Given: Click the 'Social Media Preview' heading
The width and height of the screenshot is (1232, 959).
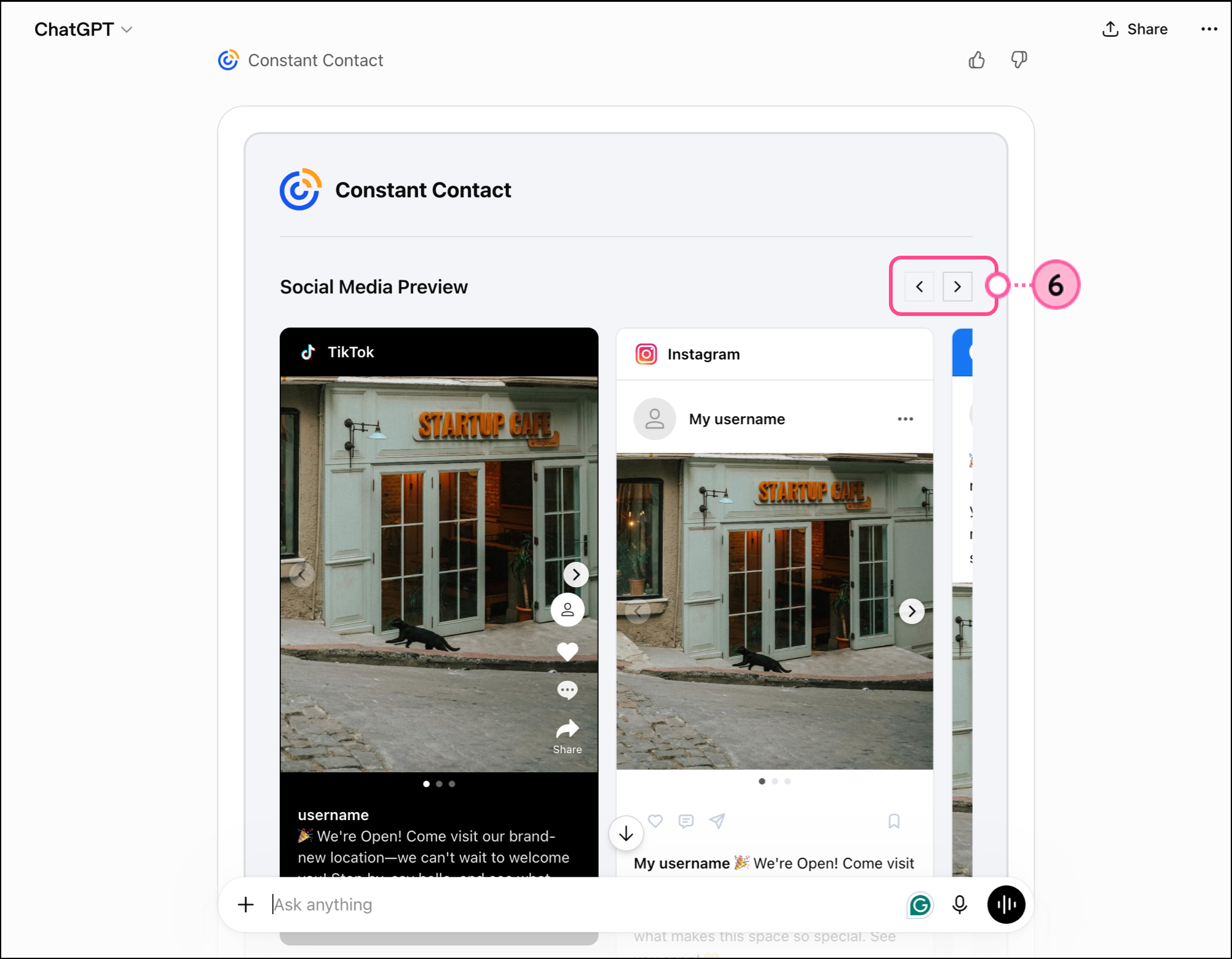Looking at the screenshot, I should click(x=374, y=287).
